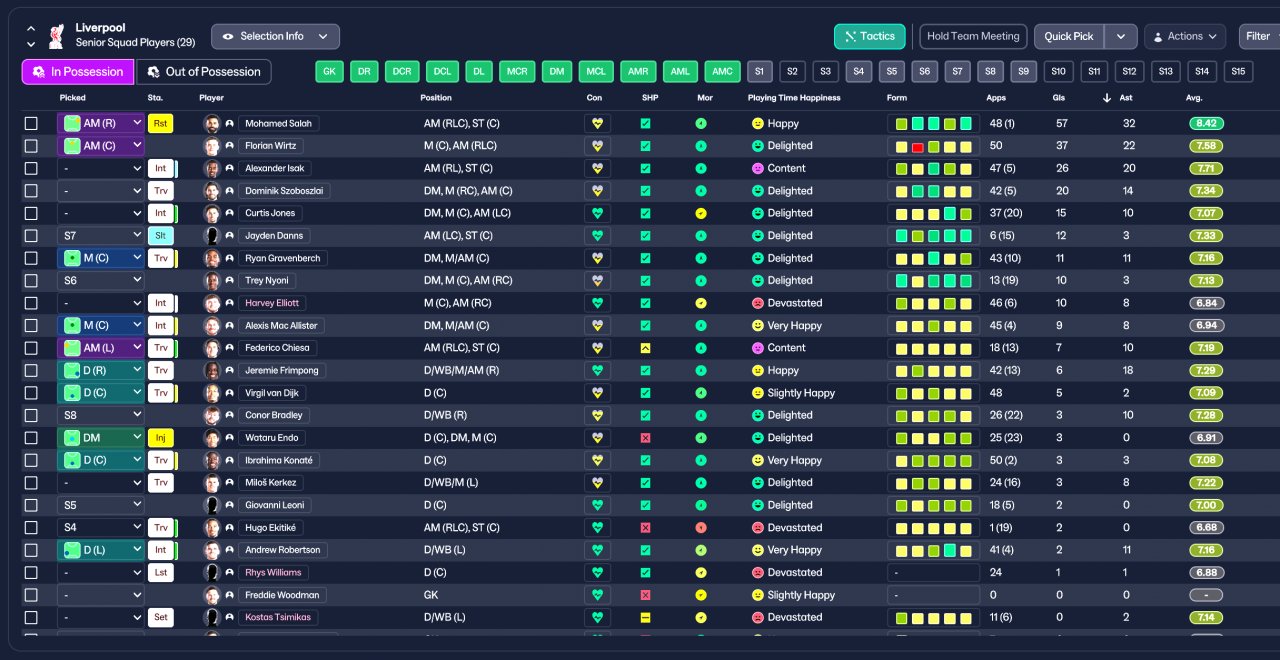Select the checkbox for Harvey Elliott
This screenshot has height=660, width=1280.
pyautogui.click(x=31, y=303)
